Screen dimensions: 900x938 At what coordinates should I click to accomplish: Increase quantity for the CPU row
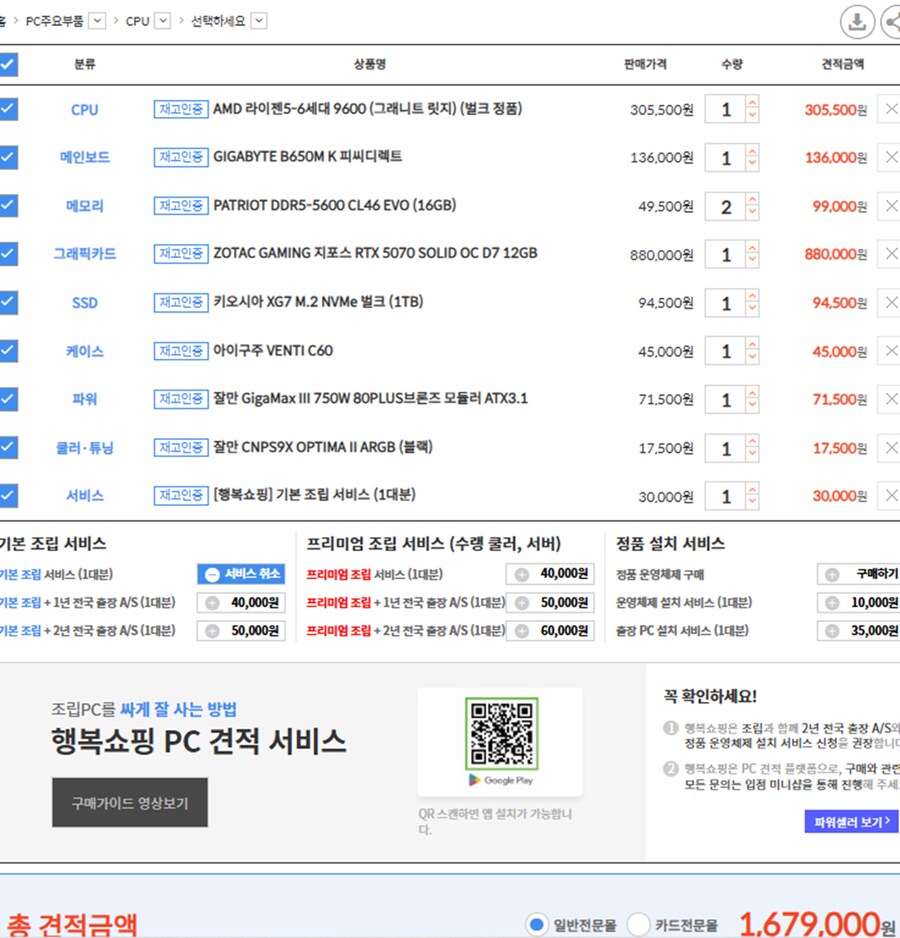[x=752, y=102]
